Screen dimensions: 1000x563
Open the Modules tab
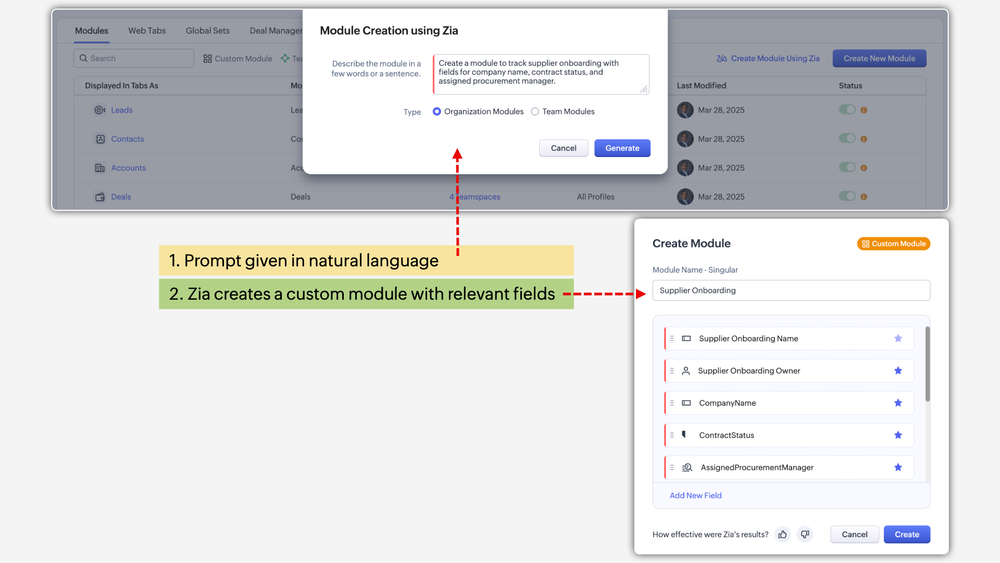pyautogui.click(x=91, y=31)
